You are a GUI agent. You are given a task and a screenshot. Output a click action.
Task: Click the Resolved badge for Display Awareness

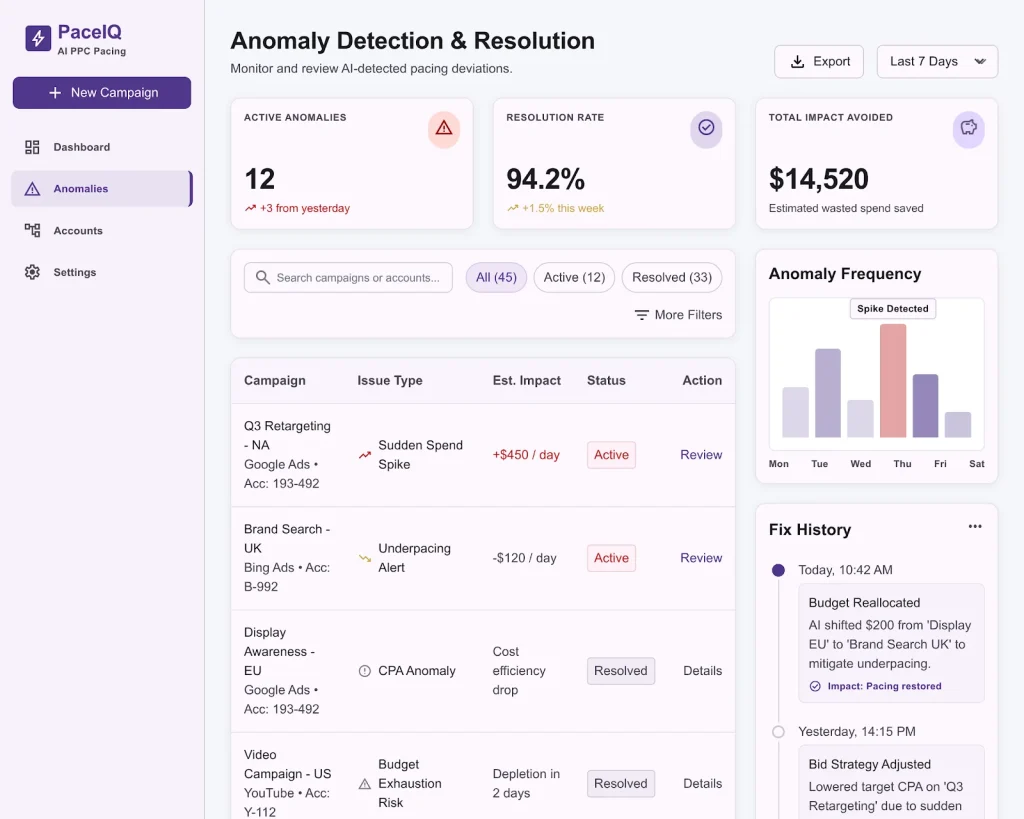(621, 671)
